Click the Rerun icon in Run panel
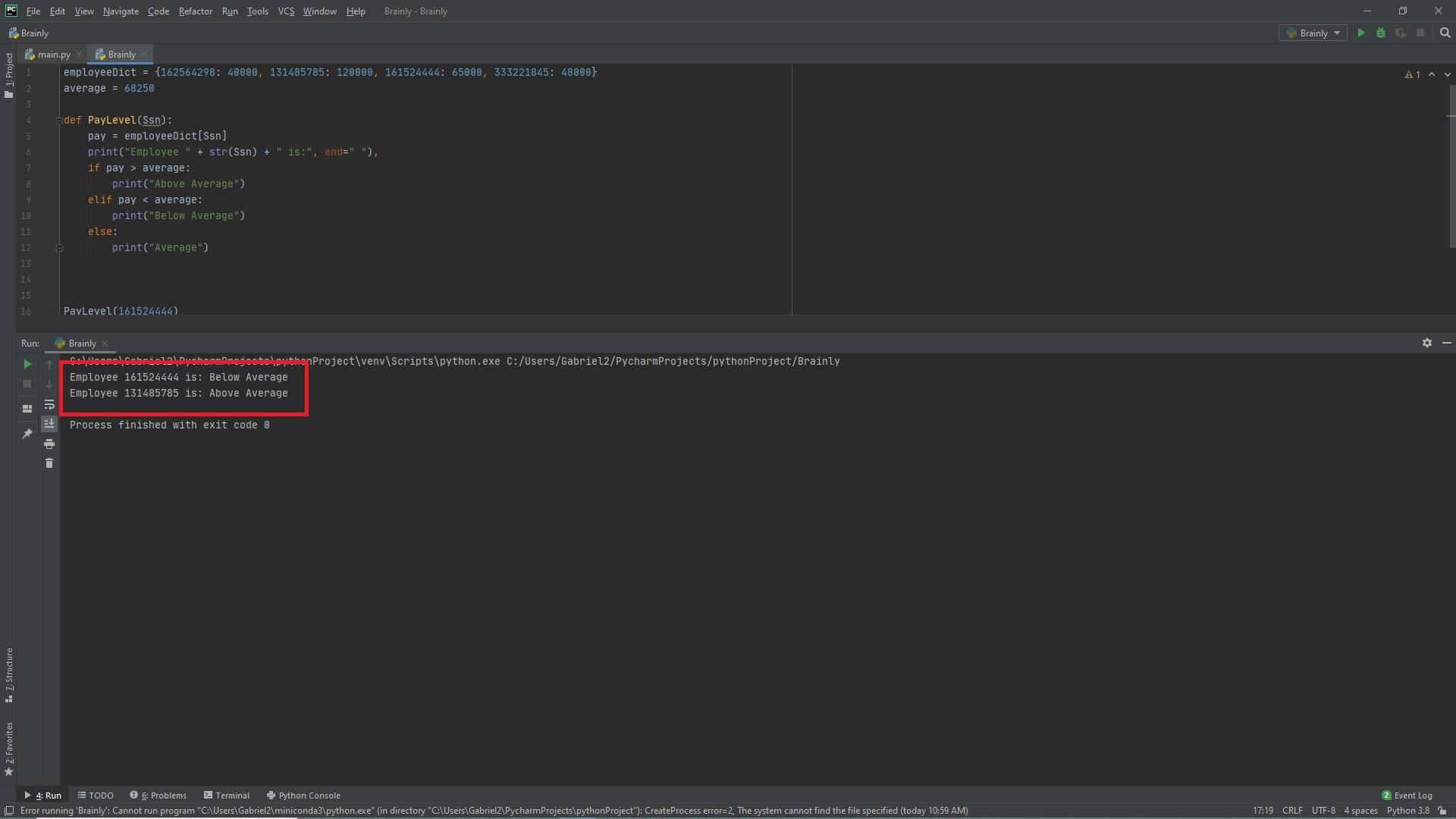Screen dimensions: 1456x819 27,365
